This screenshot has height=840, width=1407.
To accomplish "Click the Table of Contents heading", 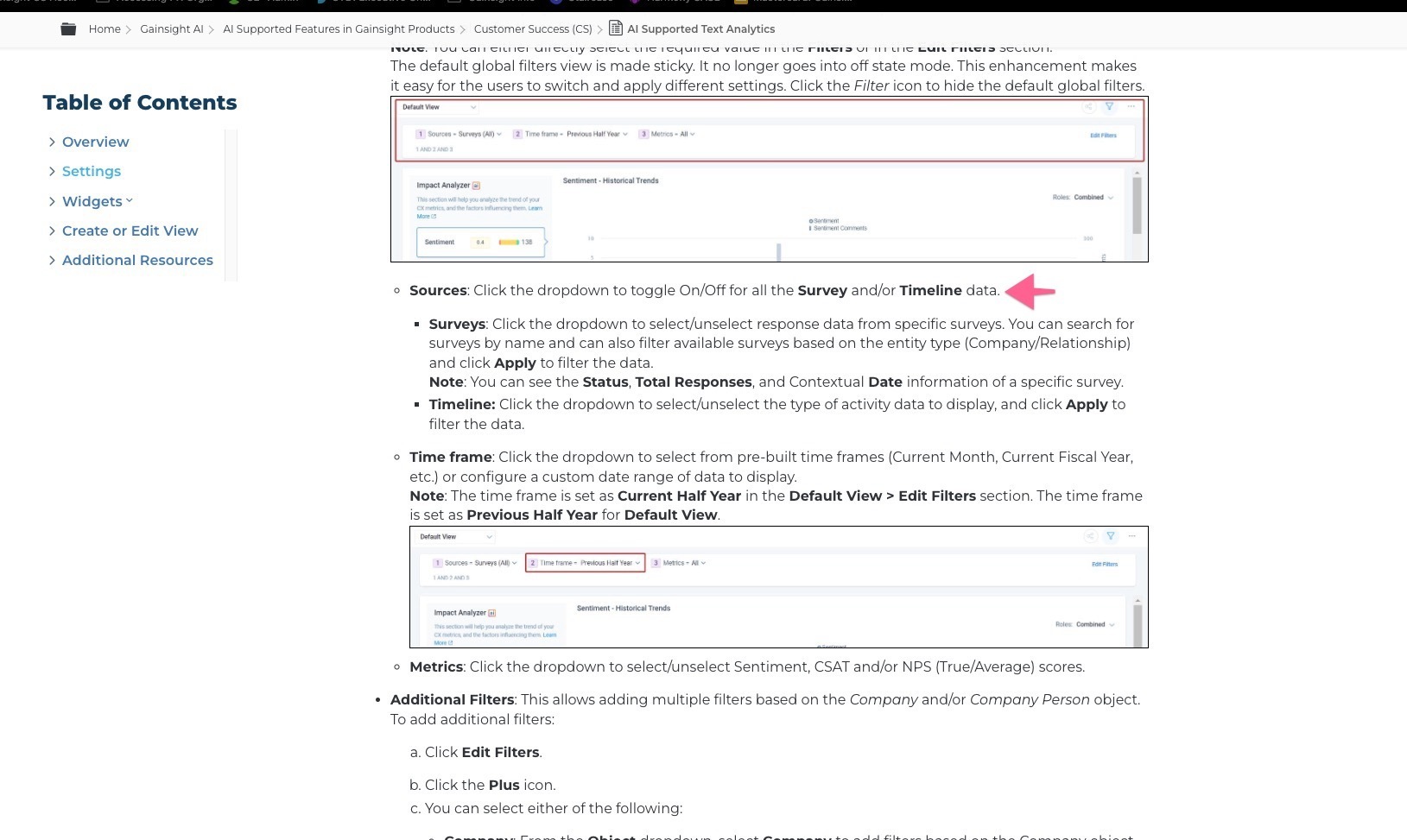I will point(140,103).
